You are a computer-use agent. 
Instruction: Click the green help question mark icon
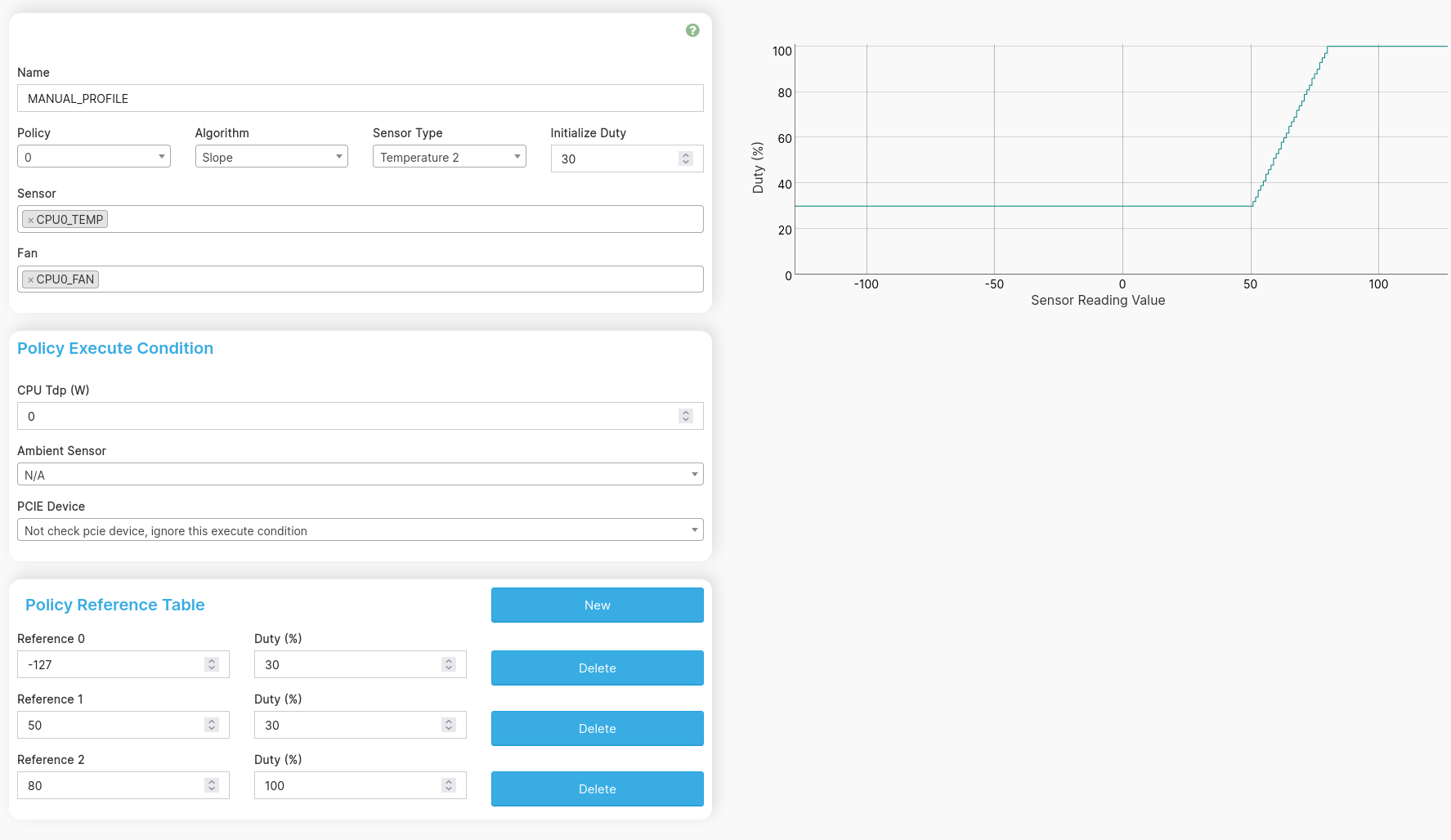point(692,30)
